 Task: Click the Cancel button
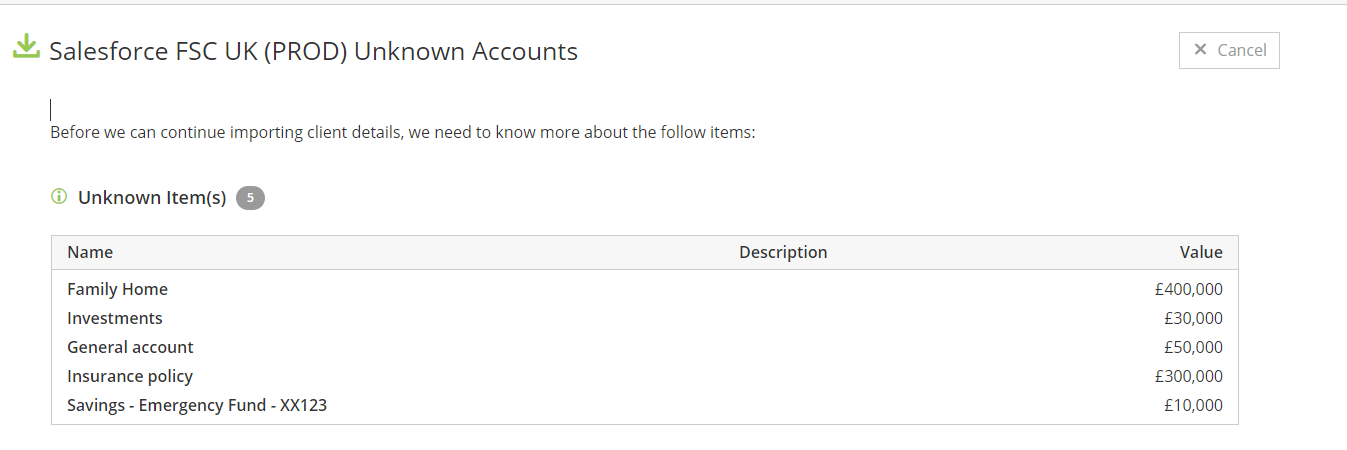coord(1229,50)
